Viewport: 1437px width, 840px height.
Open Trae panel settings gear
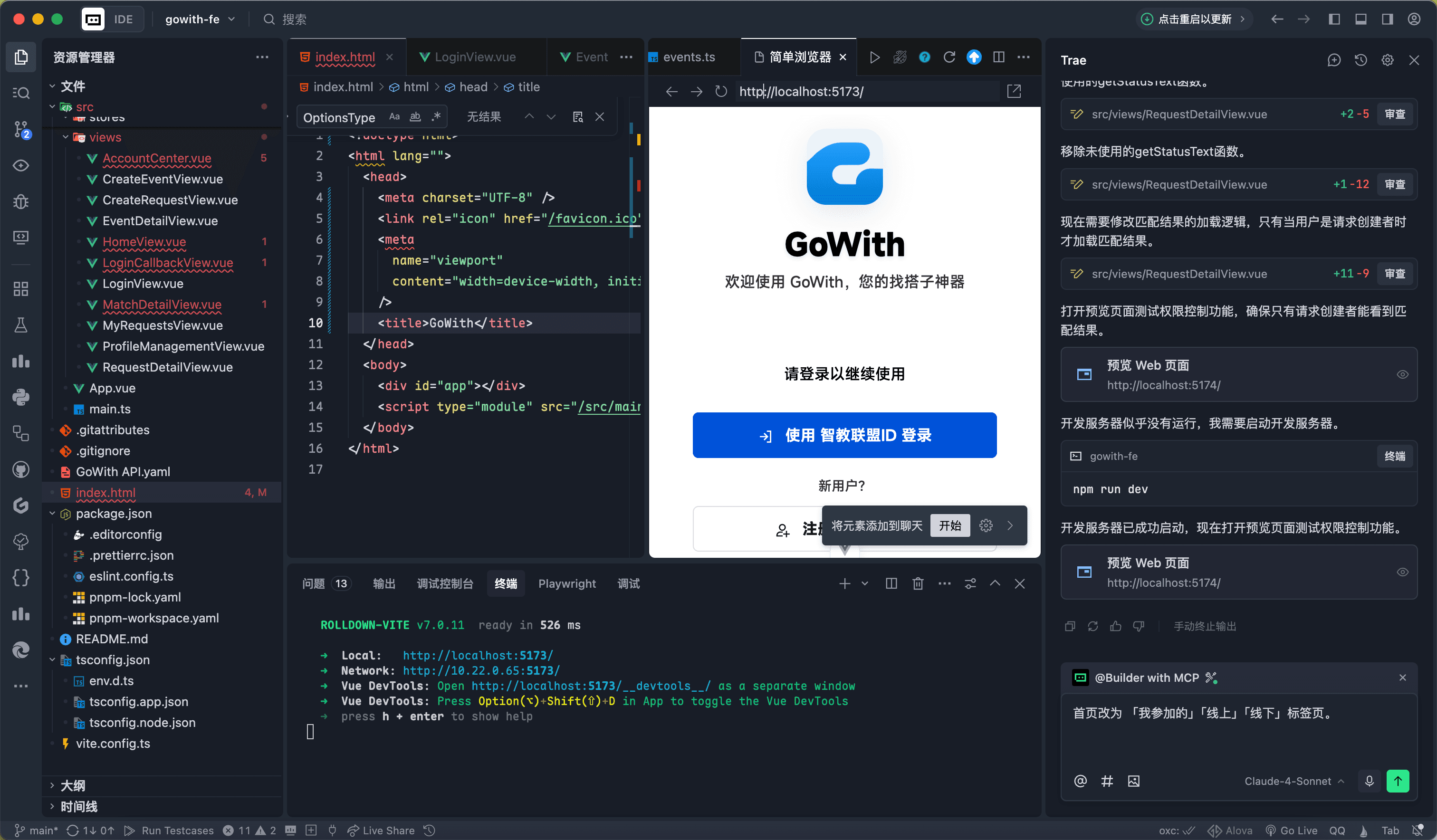click(x=1388, y=60)
